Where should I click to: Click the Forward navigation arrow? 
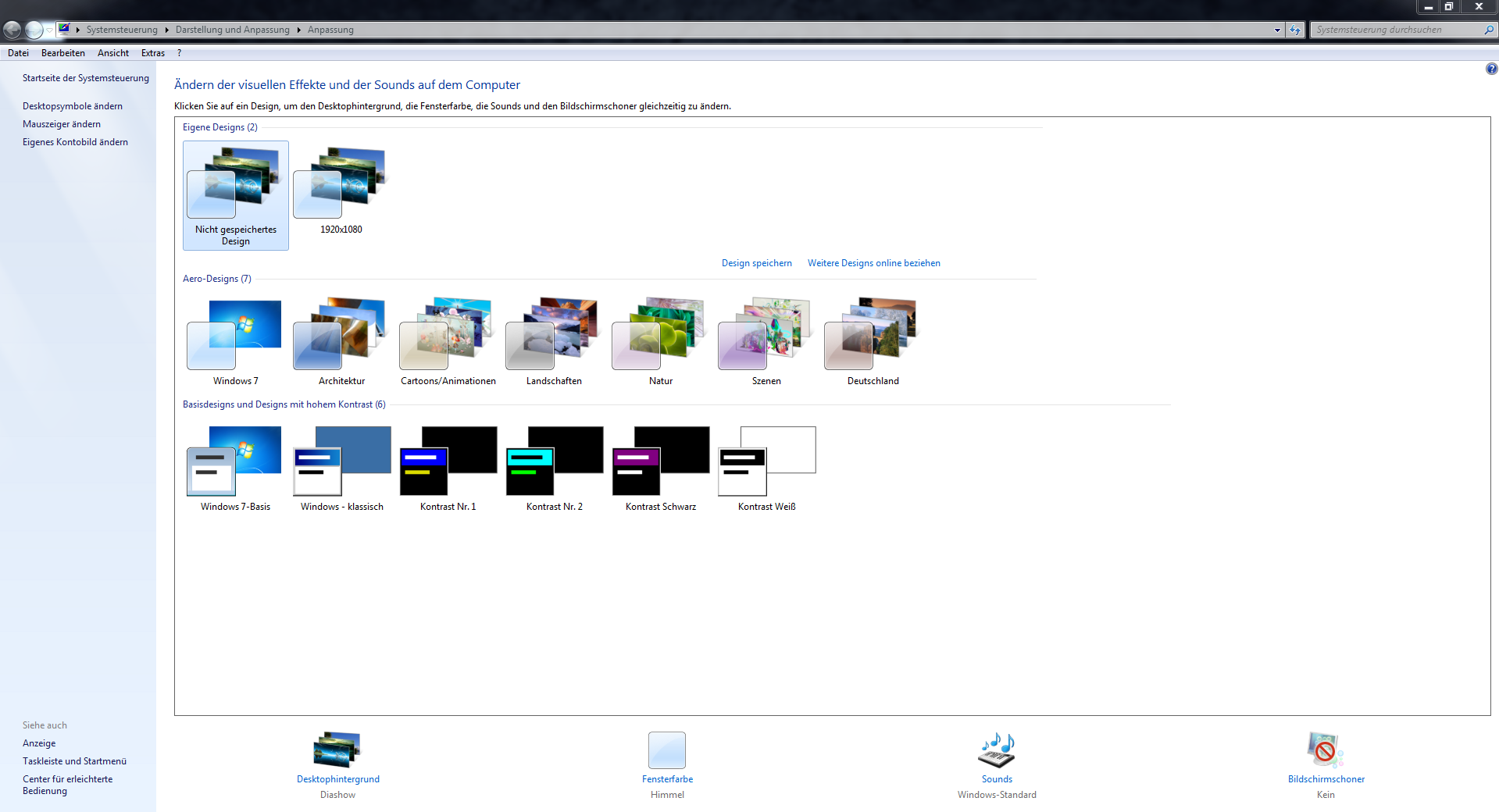pos(34,30)
